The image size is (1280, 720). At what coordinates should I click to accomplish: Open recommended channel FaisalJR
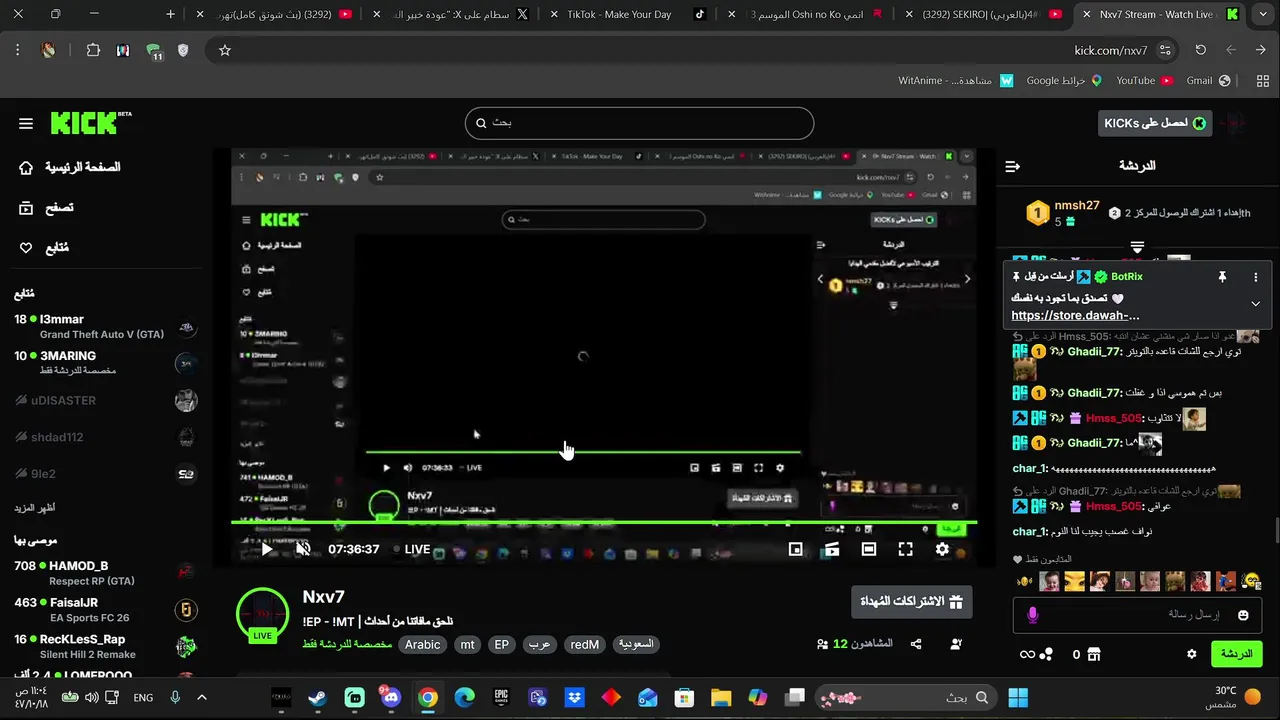[105, 610]
